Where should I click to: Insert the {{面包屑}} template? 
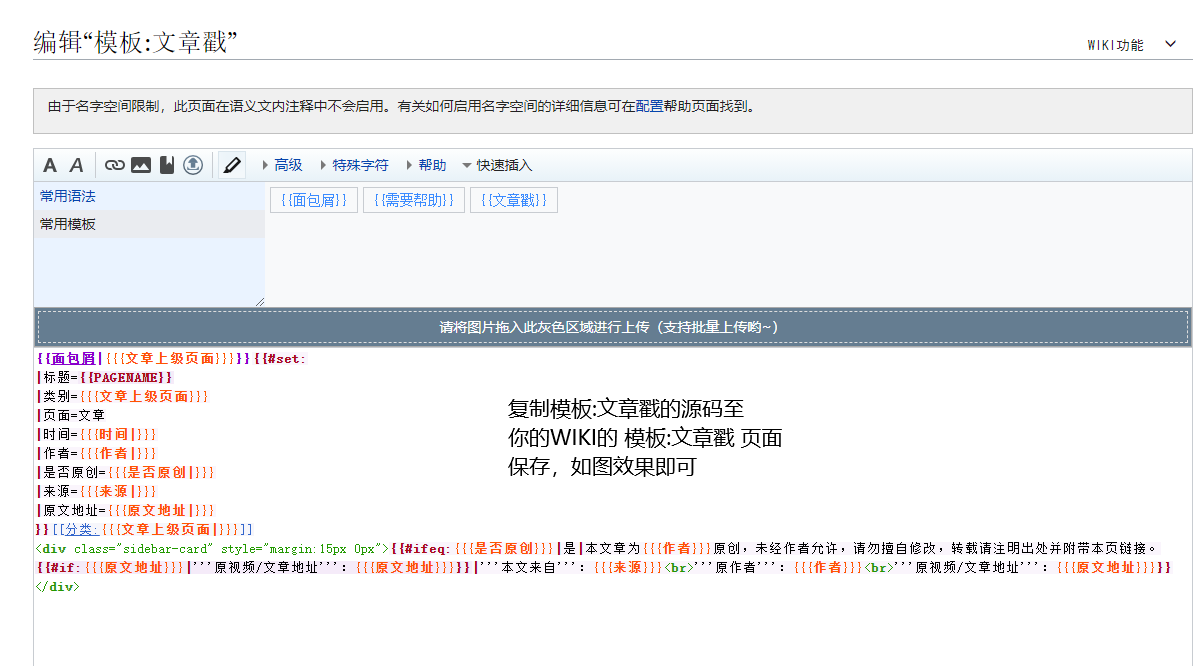314,201
